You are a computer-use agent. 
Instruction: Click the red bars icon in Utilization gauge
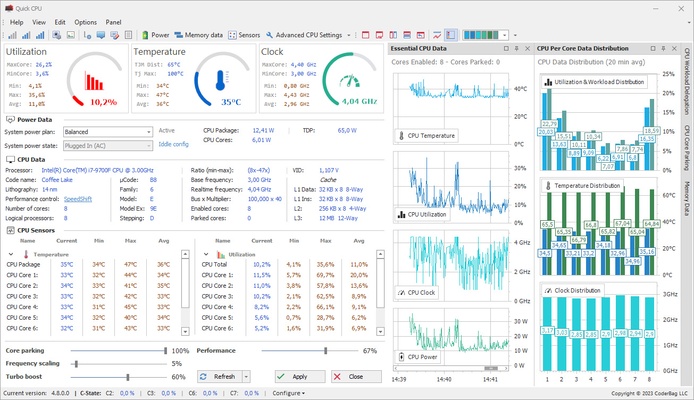(94, 81)
